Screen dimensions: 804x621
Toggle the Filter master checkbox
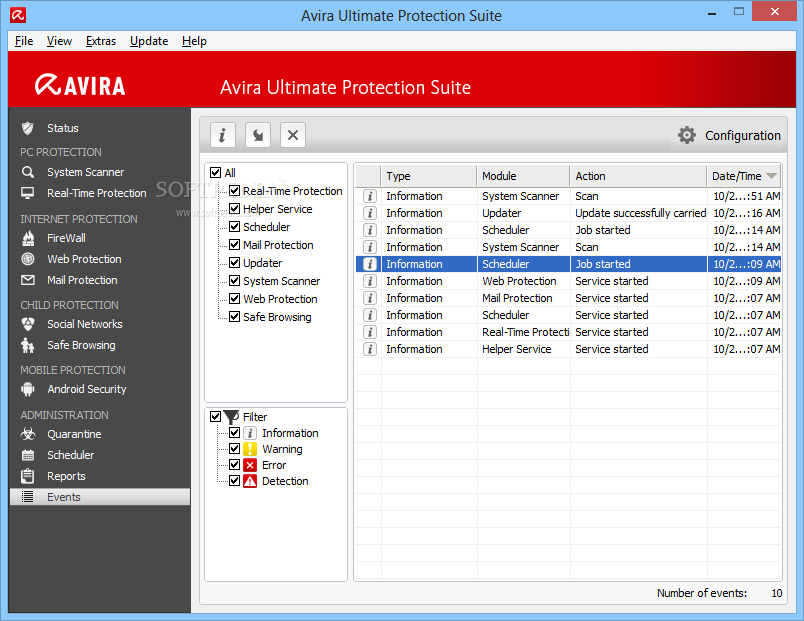click(215, 417)
